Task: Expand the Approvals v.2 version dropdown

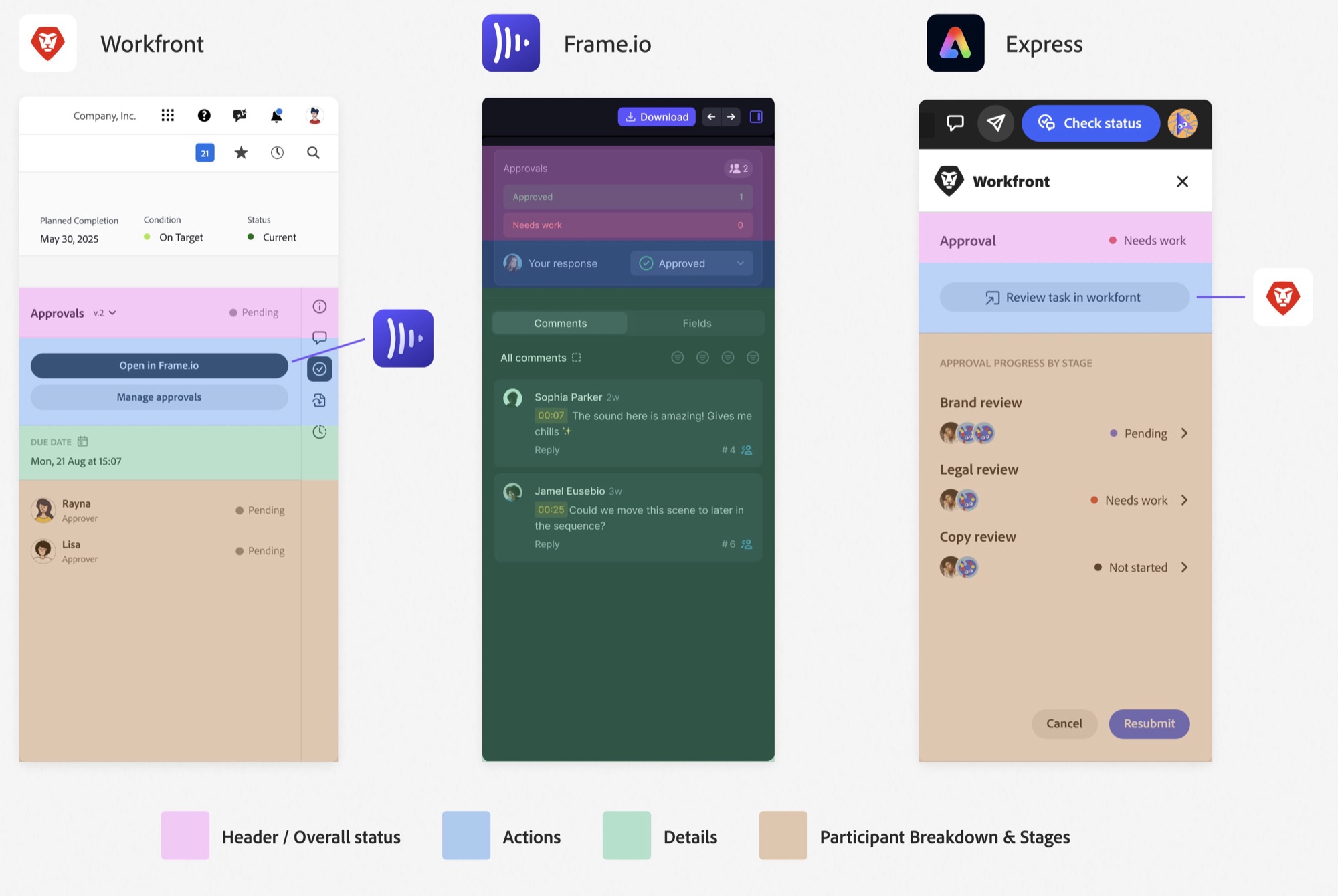Action: [105, 313]
